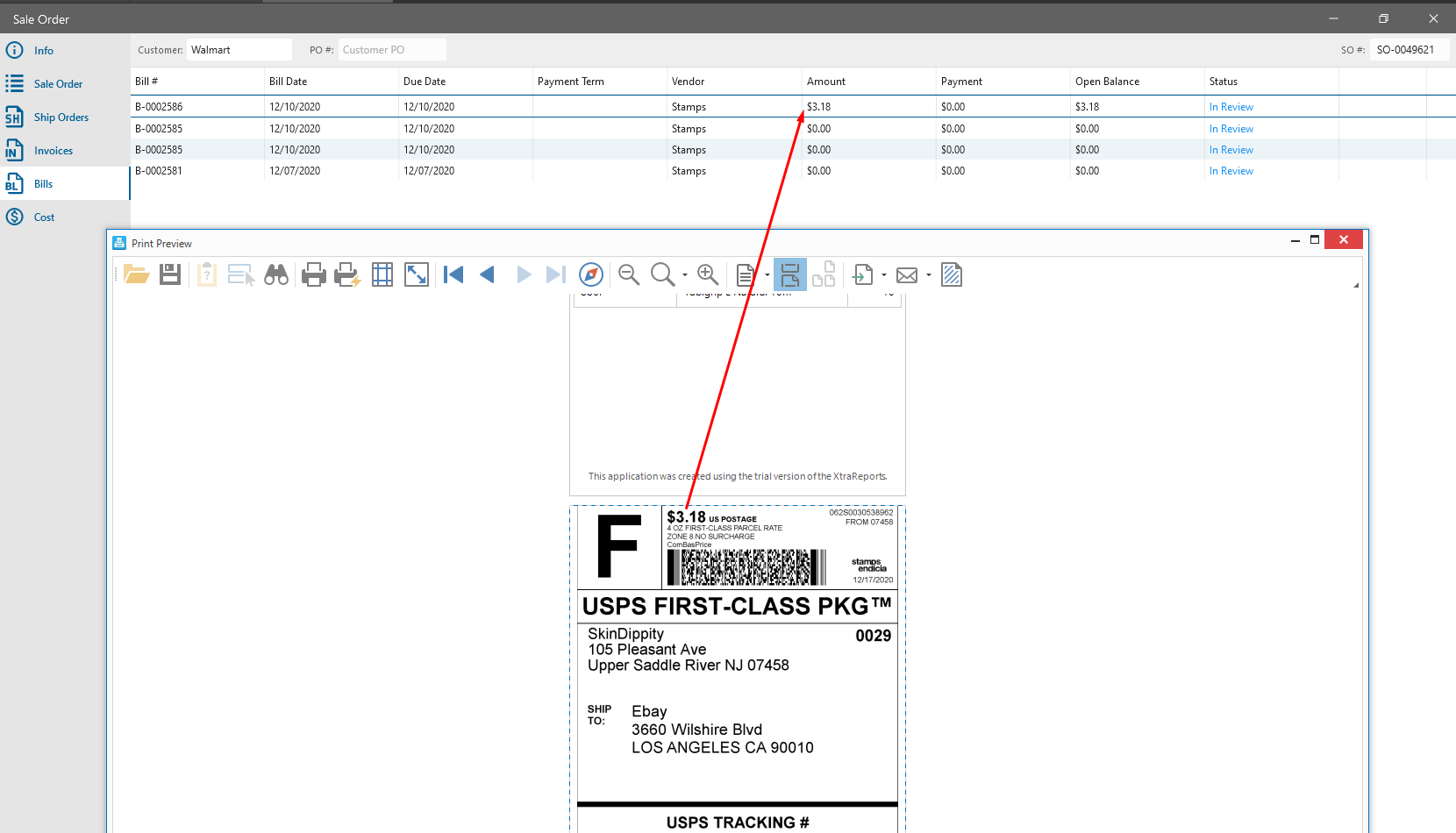Open a document in Print Preview
1456x833 pixels.
tap(136, 274)
